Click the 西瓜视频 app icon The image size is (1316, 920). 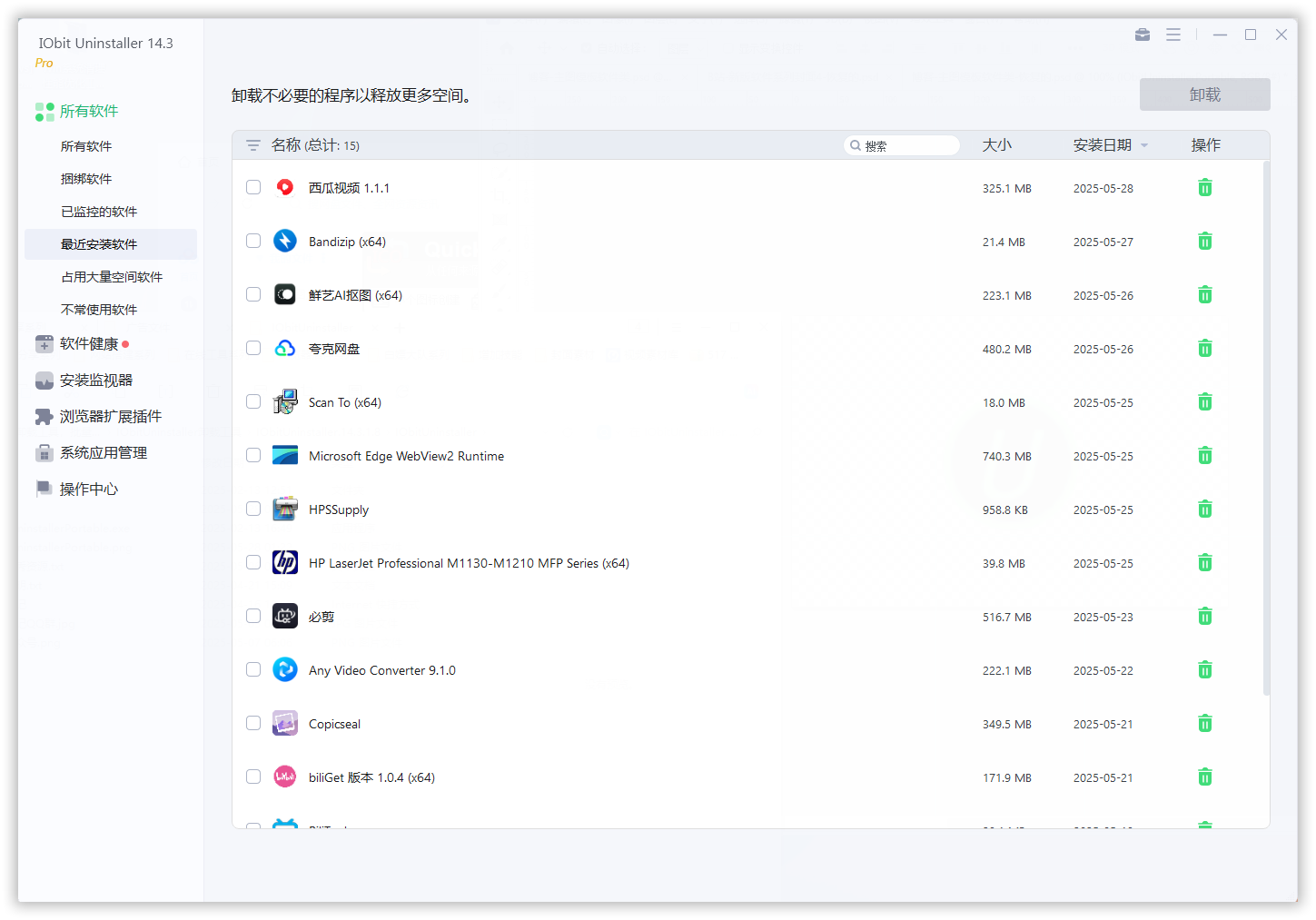pyautogui.click(x=285, y=187)
